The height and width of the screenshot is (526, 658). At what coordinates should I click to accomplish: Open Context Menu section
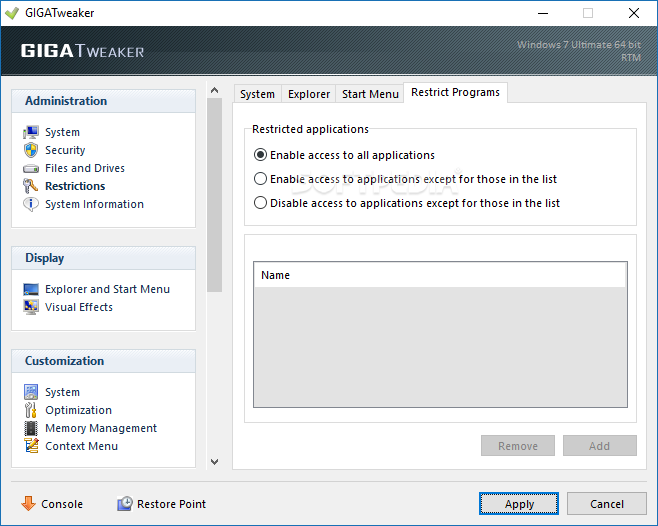(81, 446)
